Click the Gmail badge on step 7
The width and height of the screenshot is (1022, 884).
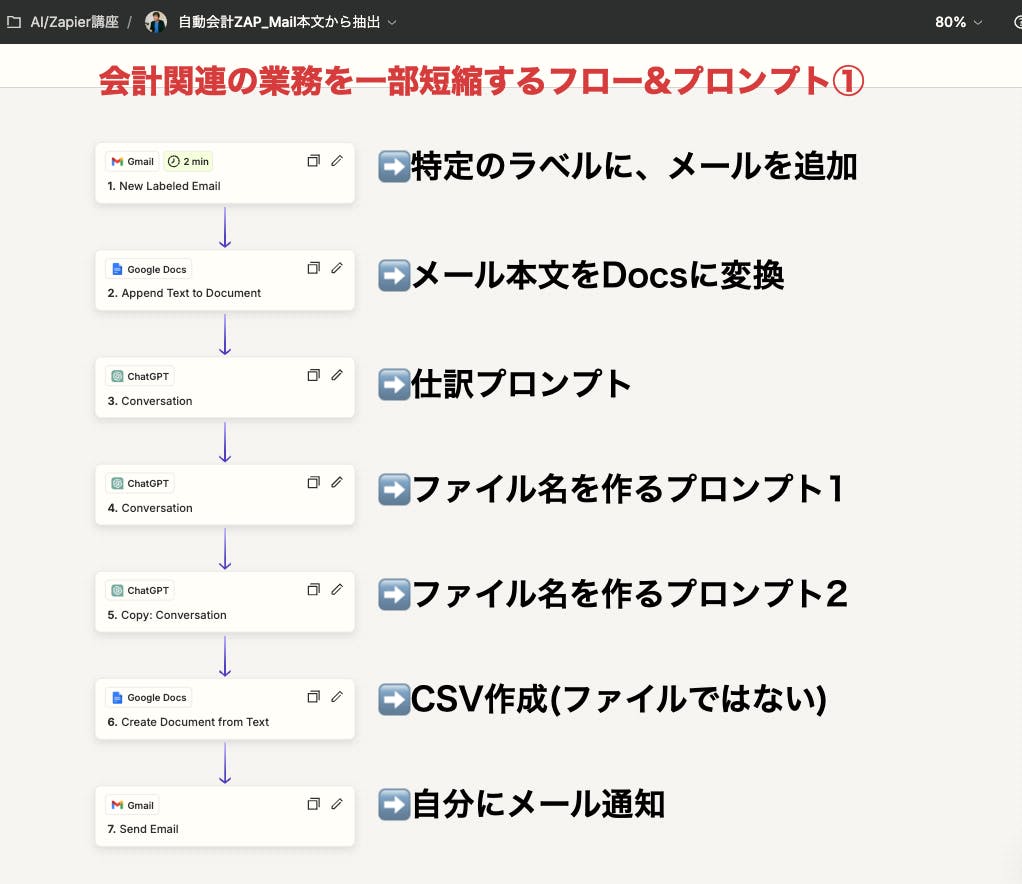click(x=132, y=805)
